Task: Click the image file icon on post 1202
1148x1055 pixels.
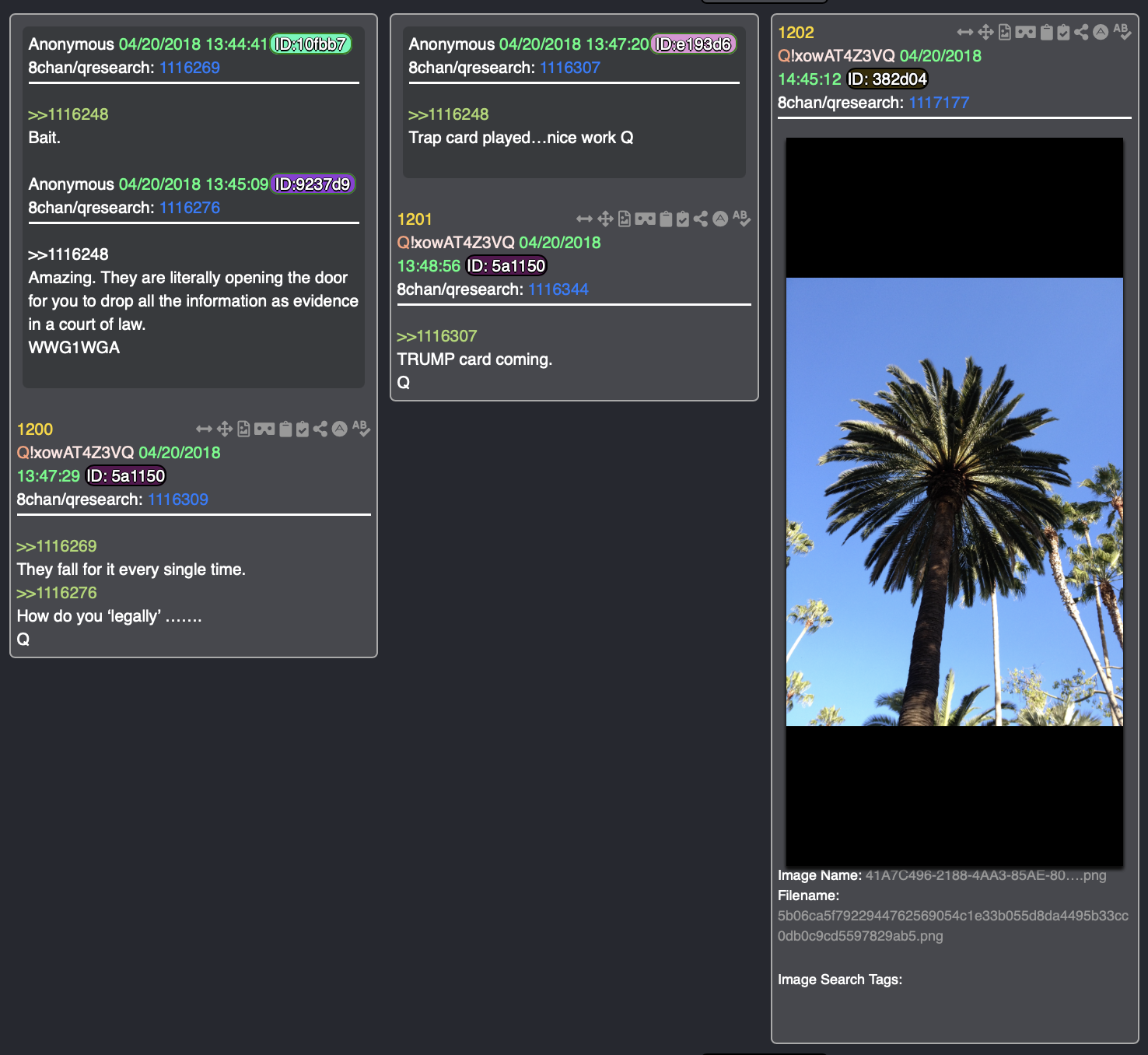Action: click(1005, 32)
